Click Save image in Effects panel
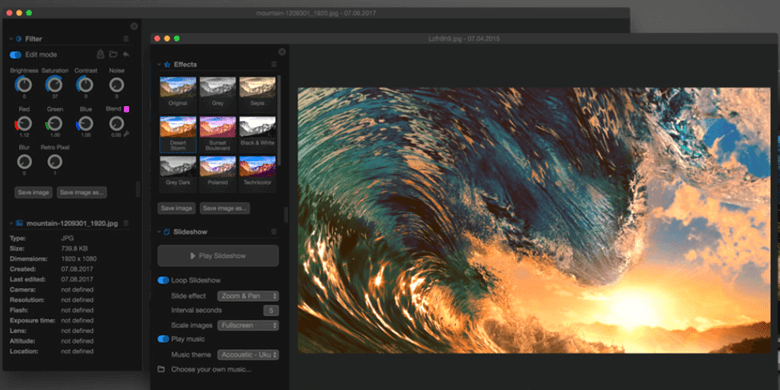Viewport: 780px width, 390px height. 176,208
